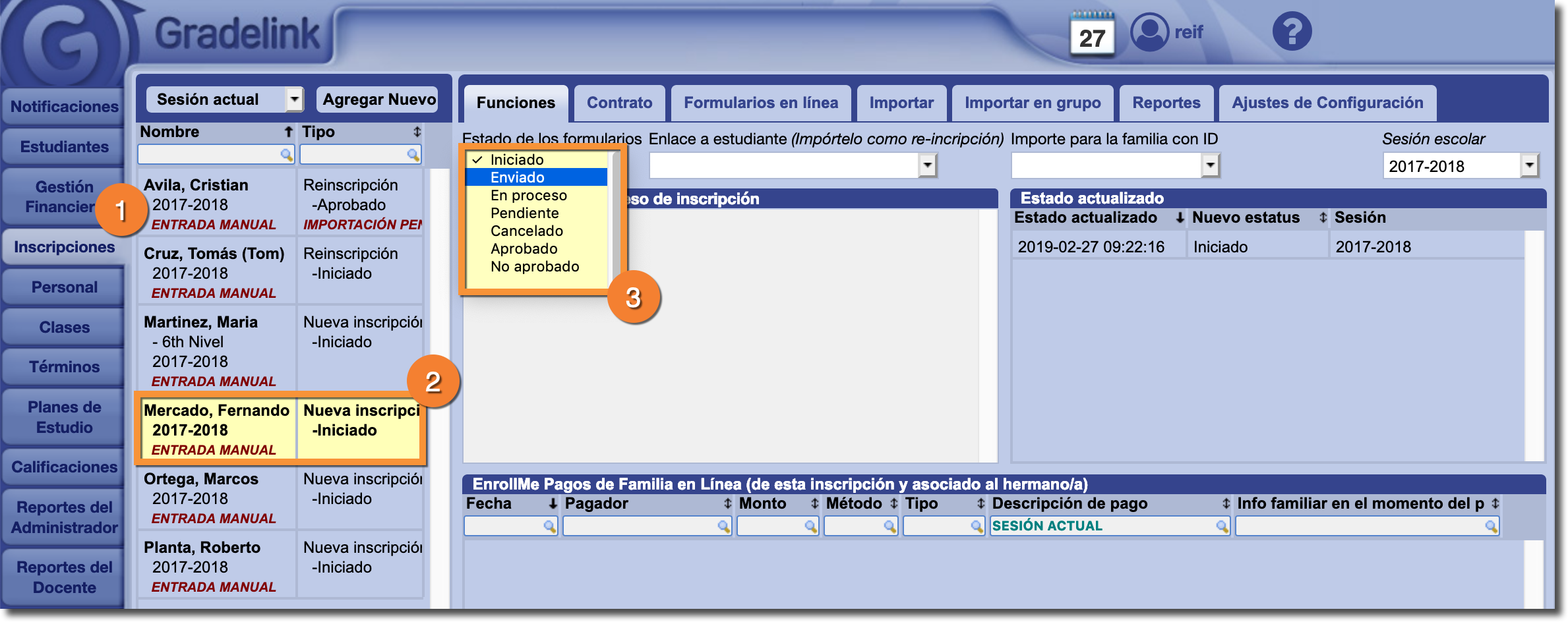Click the help question mark icon
1568x622 pixels.
coord(1291,32)
